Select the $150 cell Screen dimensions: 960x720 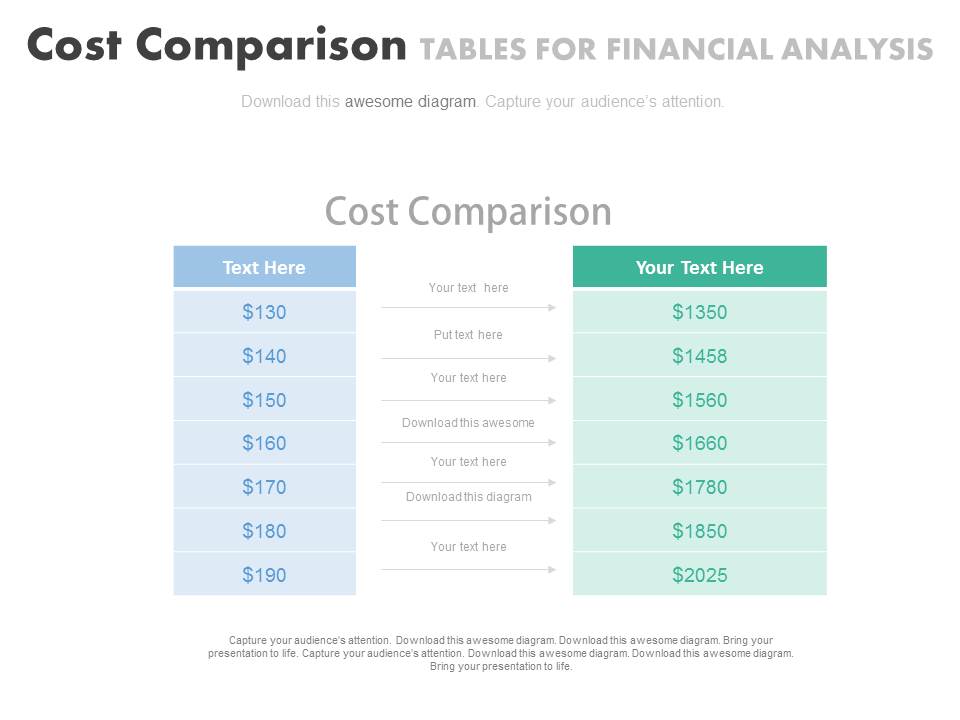coord(264,399)
